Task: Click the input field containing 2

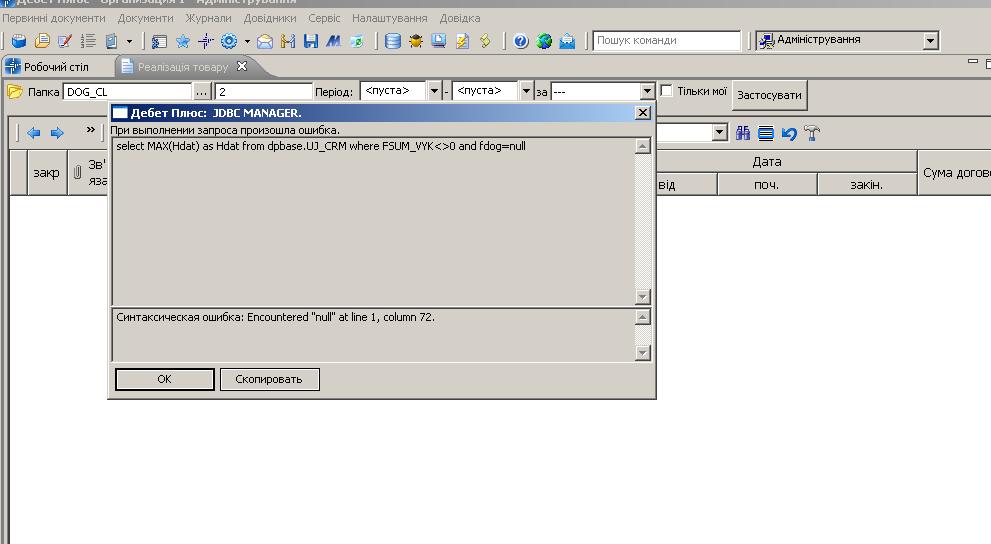Action: (x=264, y=92)
